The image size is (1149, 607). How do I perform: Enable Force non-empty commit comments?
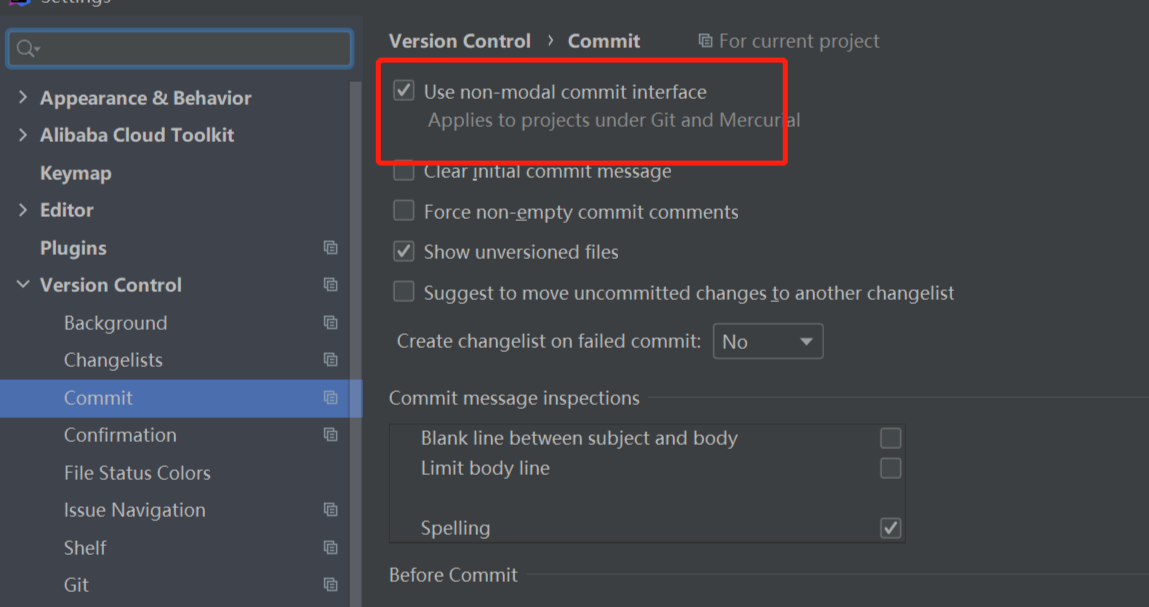(x=404, y=211)
